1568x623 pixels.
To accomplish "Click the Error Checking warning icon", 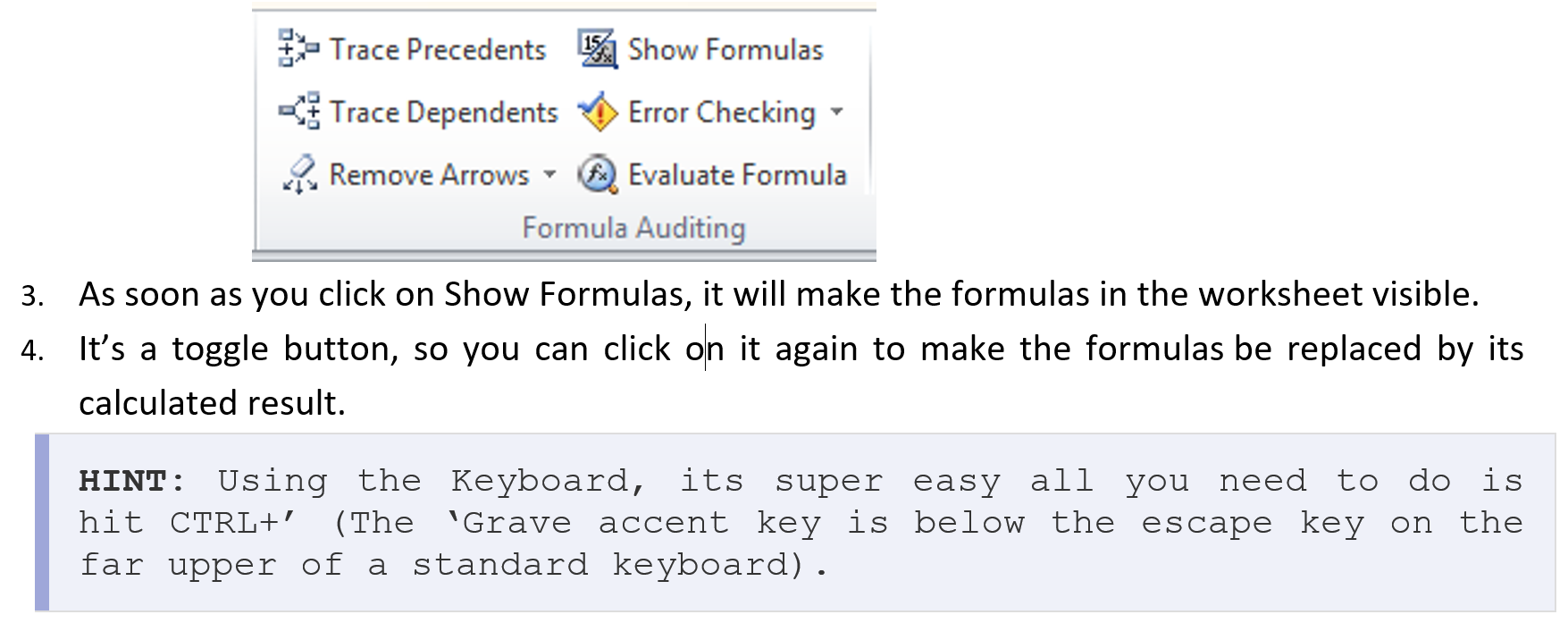I will click(x=598, y=112).
